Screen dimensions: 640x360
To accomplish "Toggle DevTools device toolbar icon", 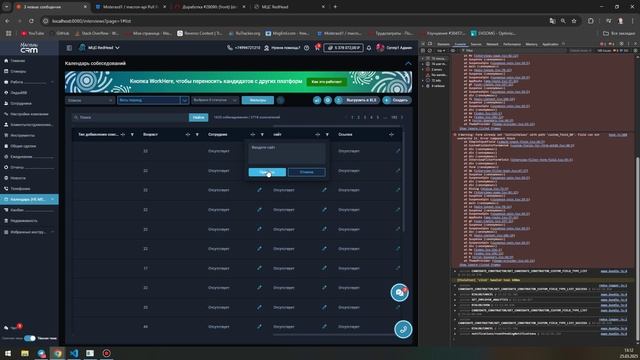I will click(430, 44).
